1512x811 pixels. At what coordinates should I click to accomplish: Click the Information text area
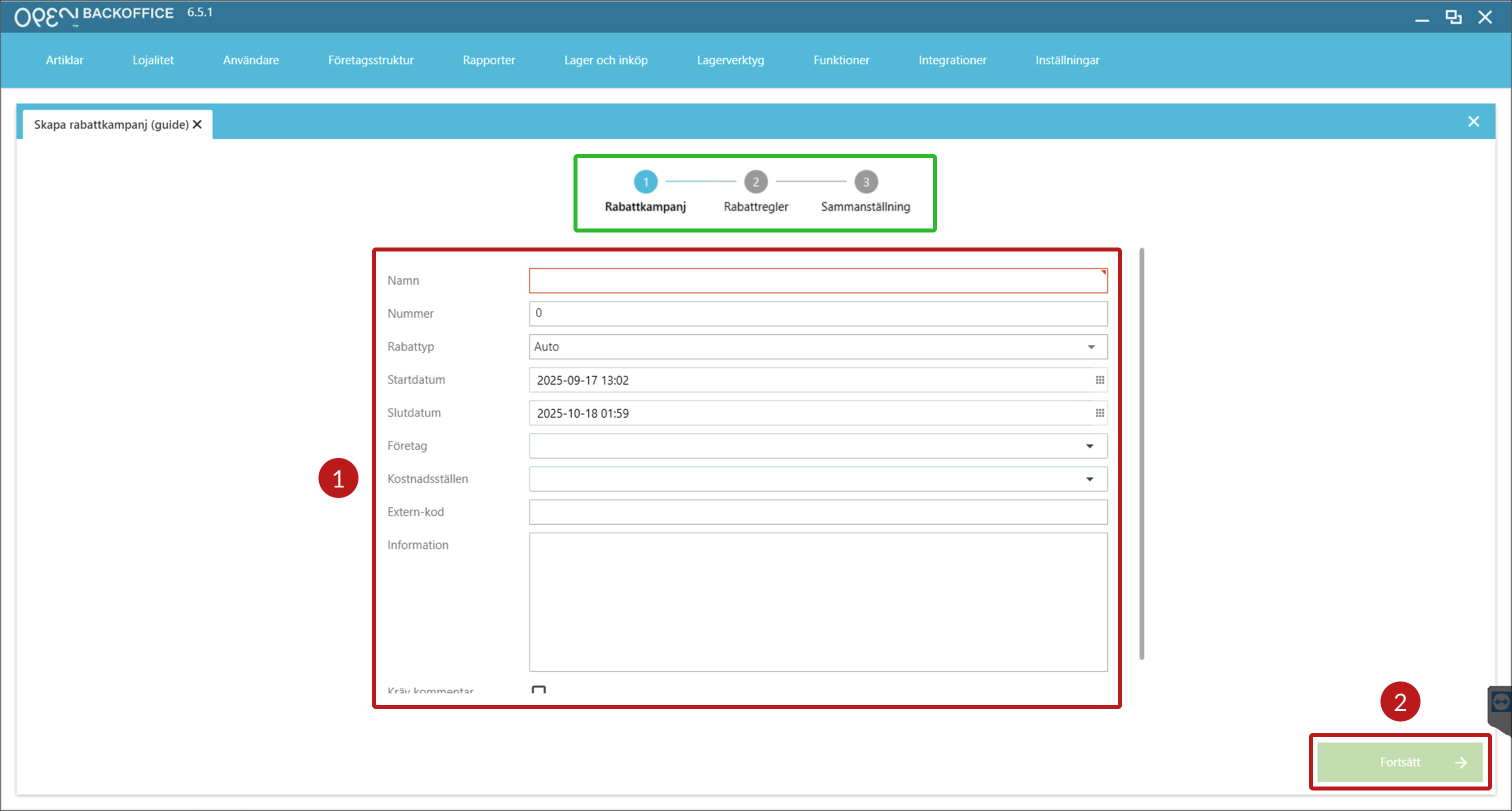(817, 601)
